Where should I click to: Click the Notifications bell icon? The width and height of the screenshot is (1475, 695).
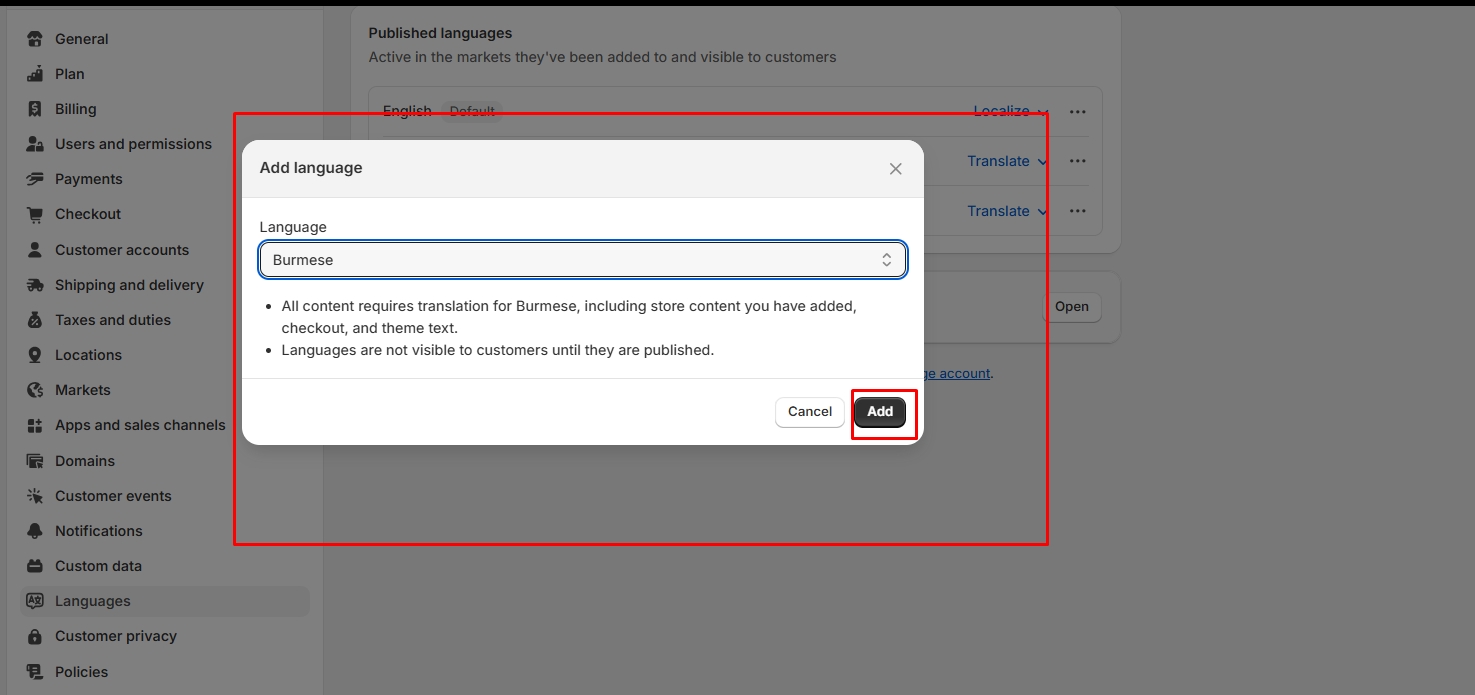click(x=35, y=531)
